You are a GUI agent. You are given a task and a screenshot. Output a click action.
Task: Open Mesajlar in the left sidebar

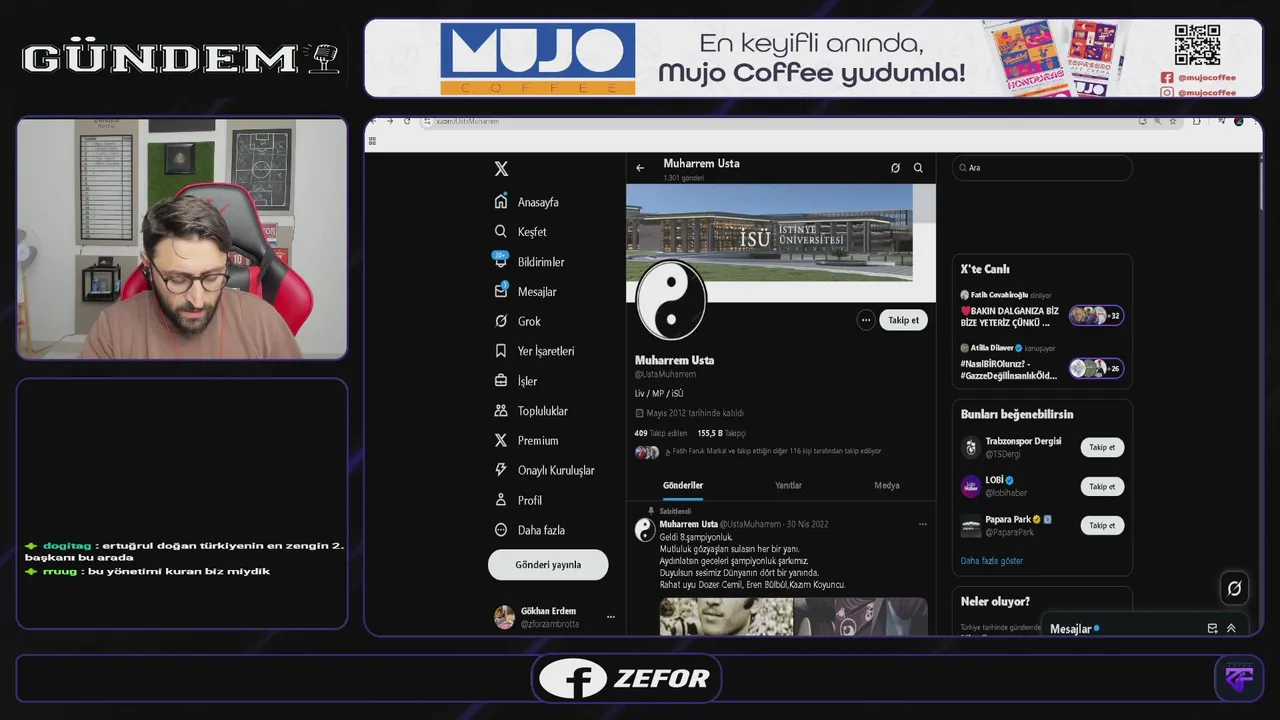[x=526, y=292]
